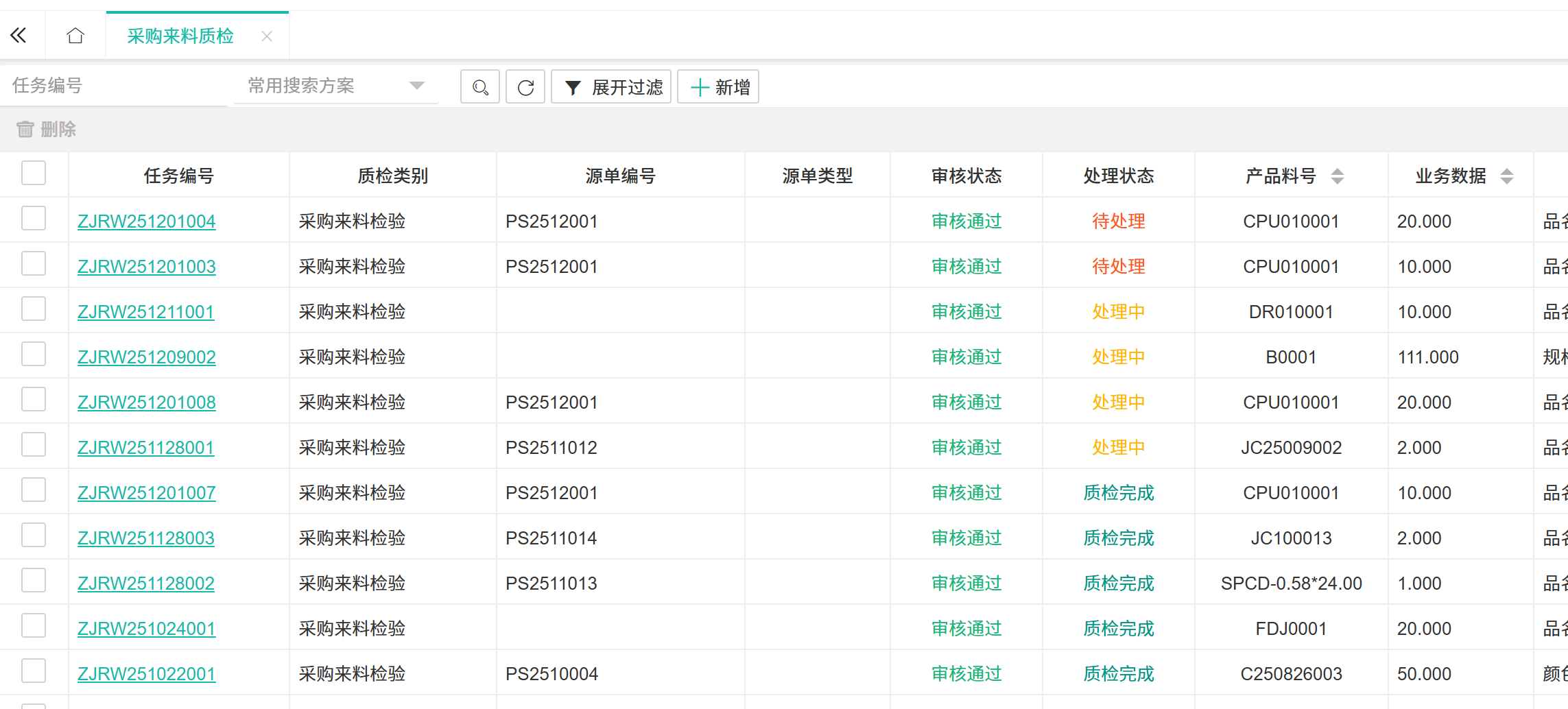1568x709 pixels.
Task: Select checkbox for row ZJRW251211001
Action: click(34, 309)
